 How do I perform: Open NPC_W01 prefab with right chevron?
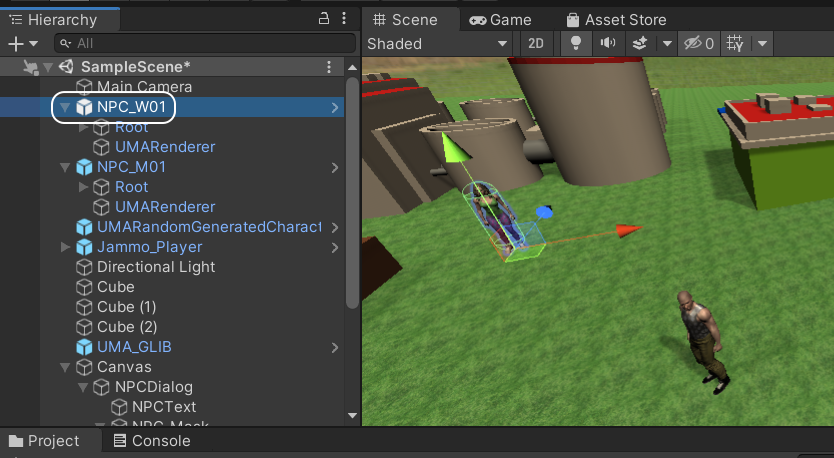pos(335,107)
